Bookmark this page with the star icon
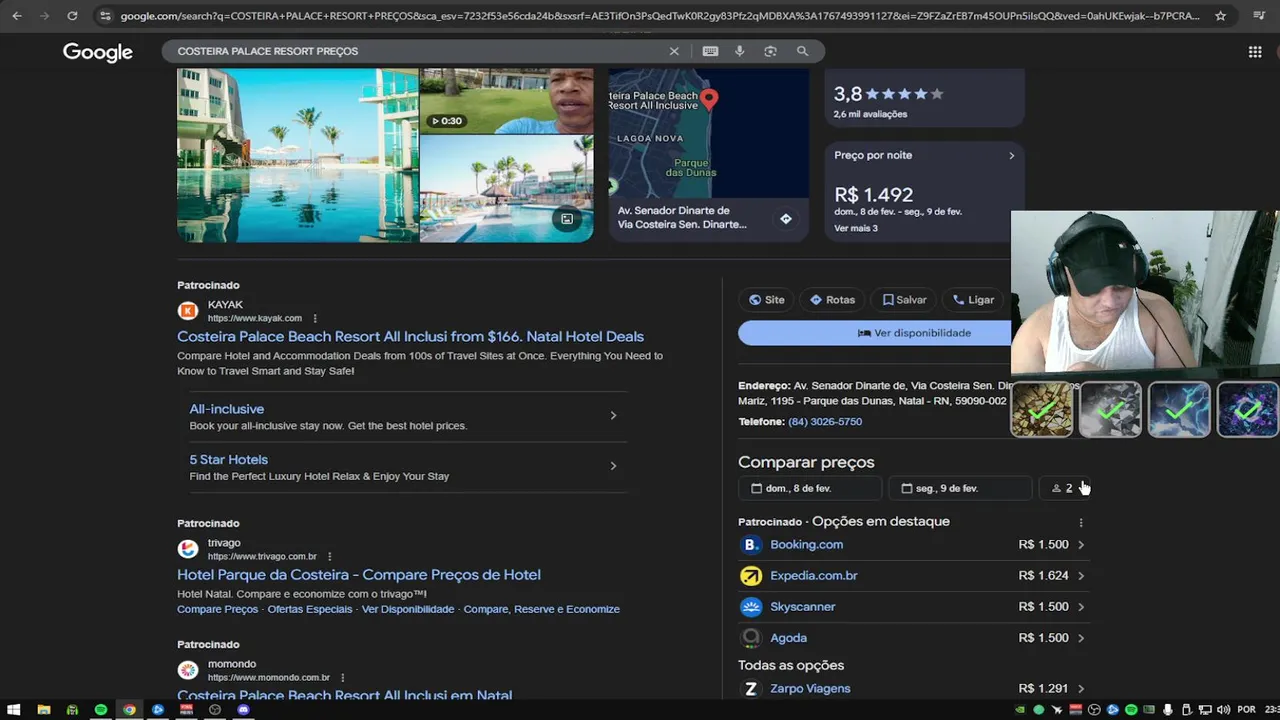This screenshot has height=720, width=1280. click(1220, 16)
